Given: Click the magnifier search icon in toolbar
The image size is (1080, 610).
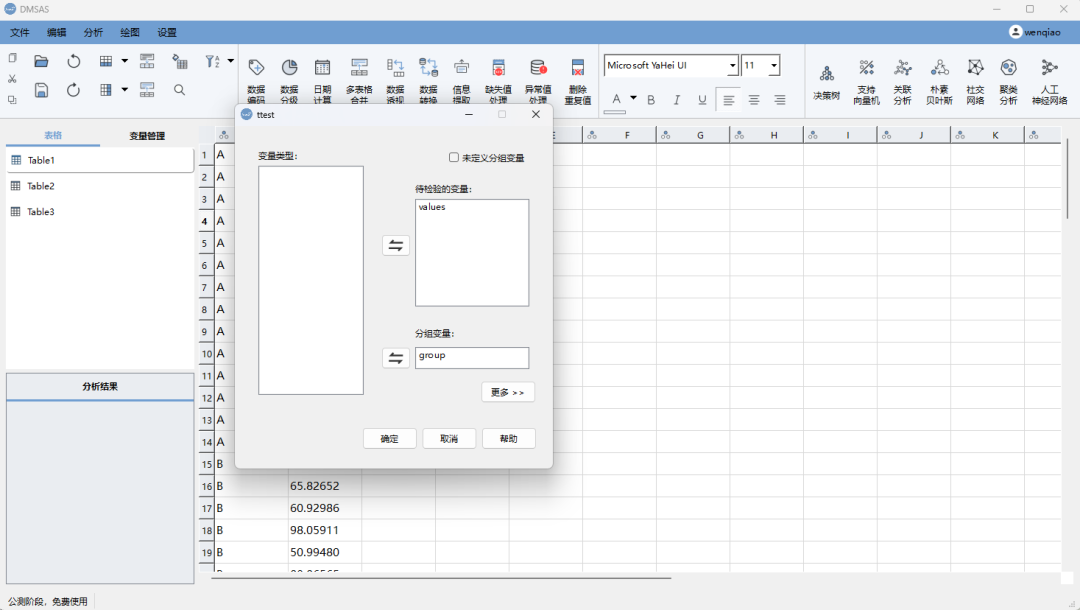Looking at the screenshot, I should point(180,90).
